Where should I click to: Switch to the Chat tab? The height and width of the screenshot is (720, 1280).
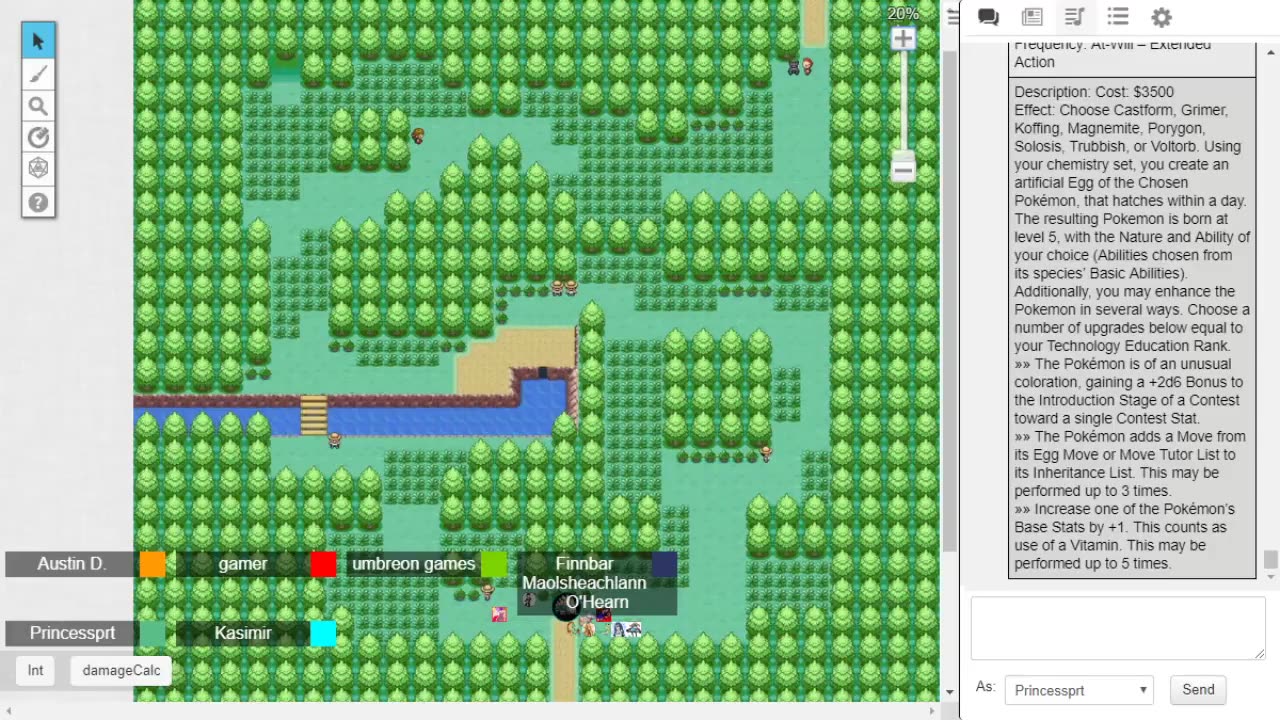point(988,17)
